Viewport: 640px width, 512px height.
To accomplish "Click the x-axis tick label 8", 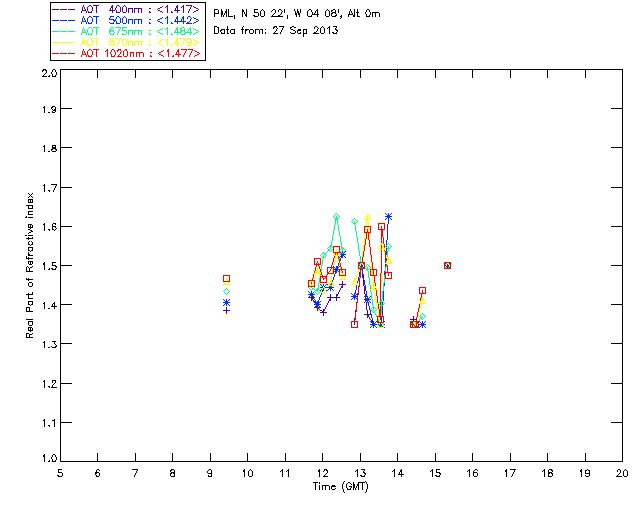I will 173,473.
